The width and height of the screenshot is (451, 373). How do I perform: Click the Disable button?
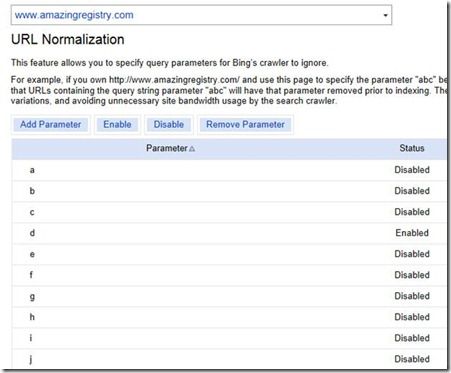[169, 124]
